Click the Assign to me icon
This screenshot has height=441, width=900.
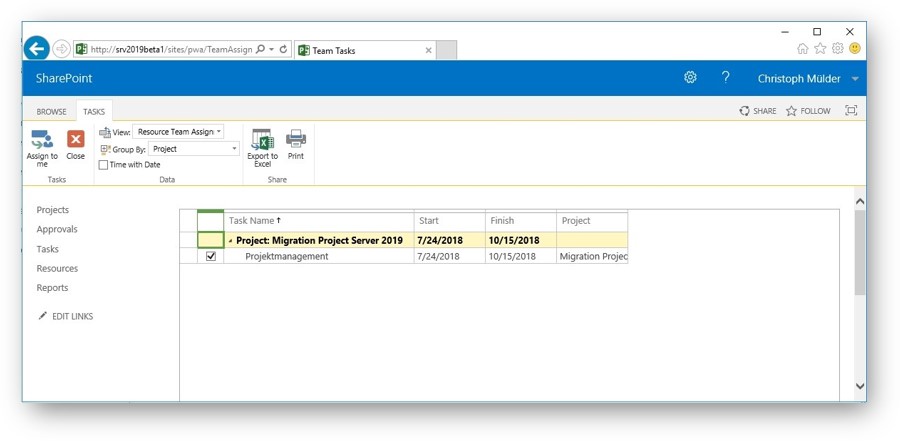coord(42,140)
